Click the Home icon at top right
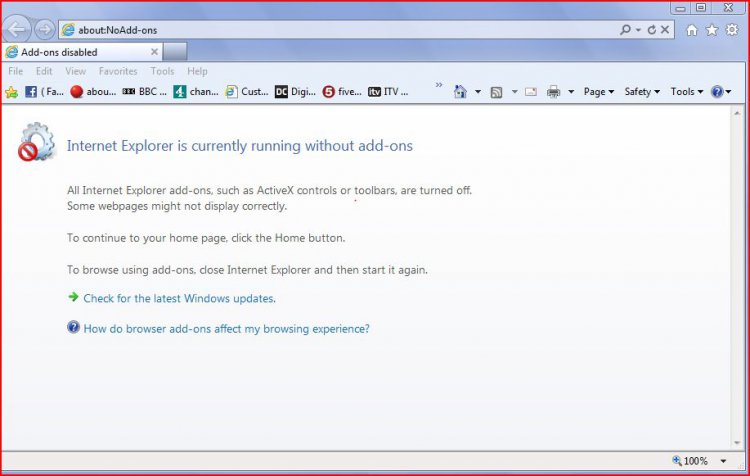 (x=692, y=30)
